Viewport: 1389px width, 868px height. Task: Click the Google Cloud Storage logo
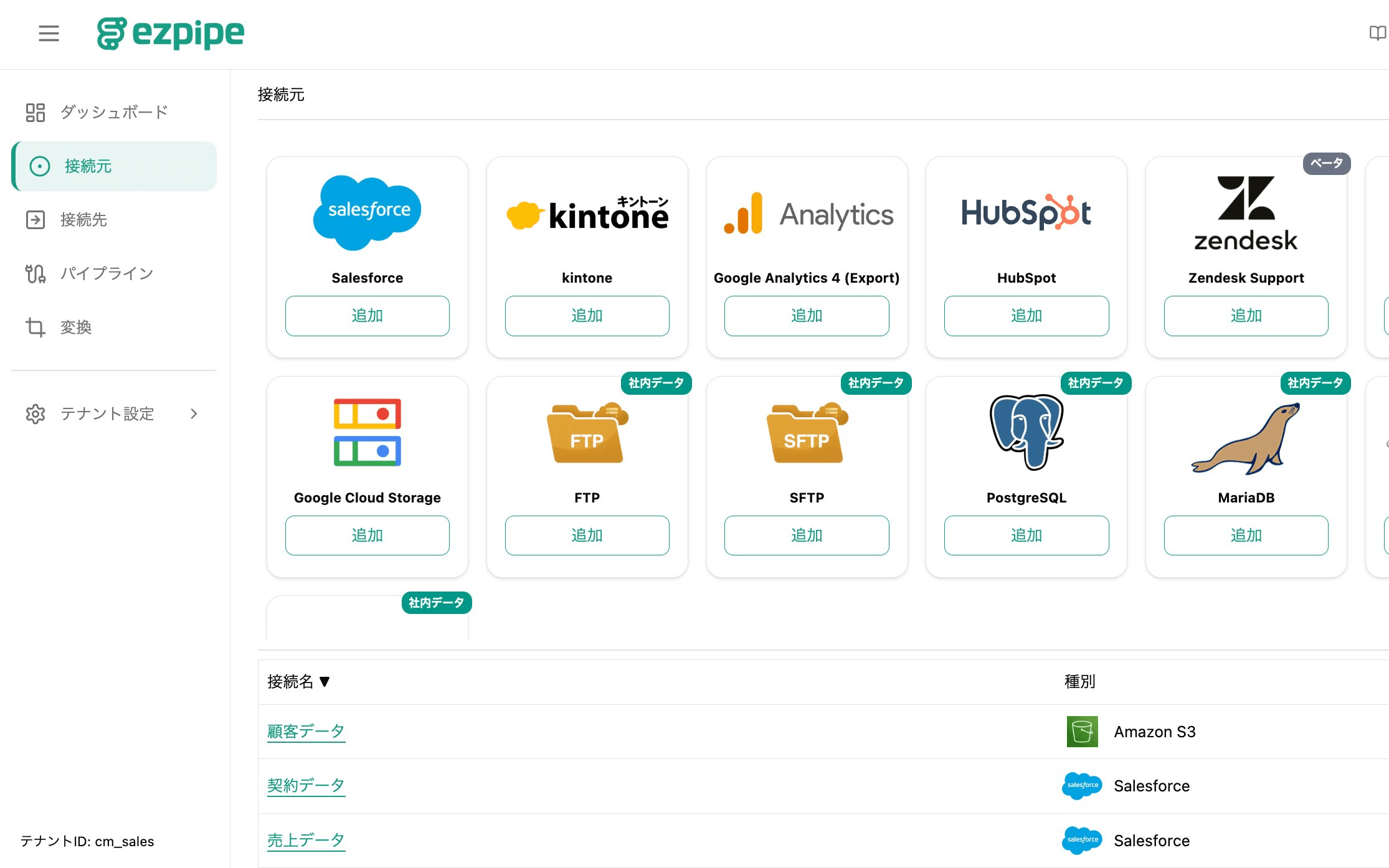click(367, 433)
